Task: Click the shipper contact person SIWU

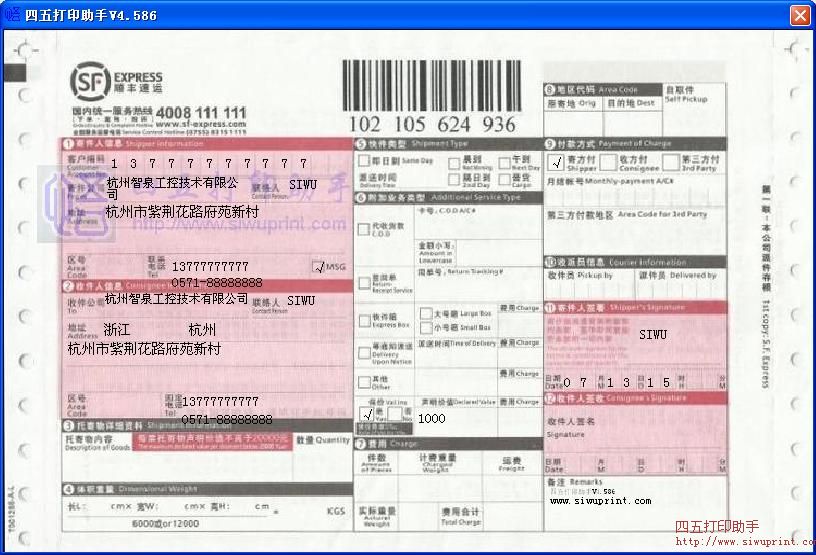Action: (x=303, y=184)
